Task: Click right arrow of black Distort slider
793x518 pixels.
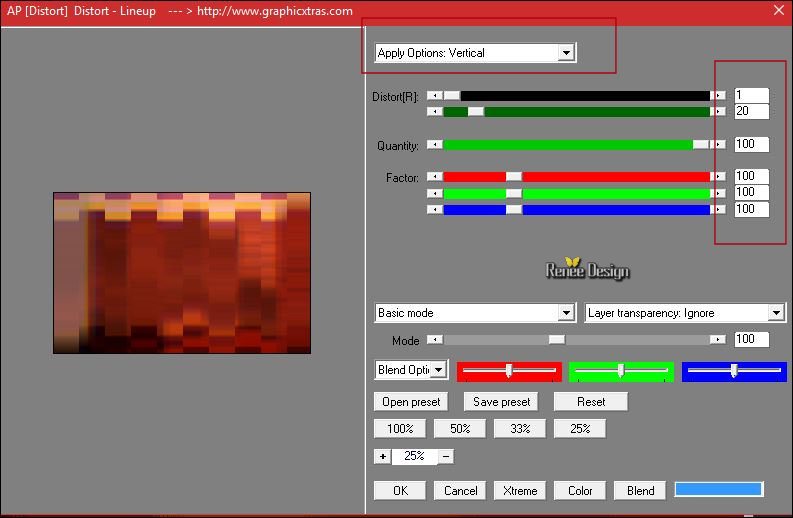Action: coord(718,96)
